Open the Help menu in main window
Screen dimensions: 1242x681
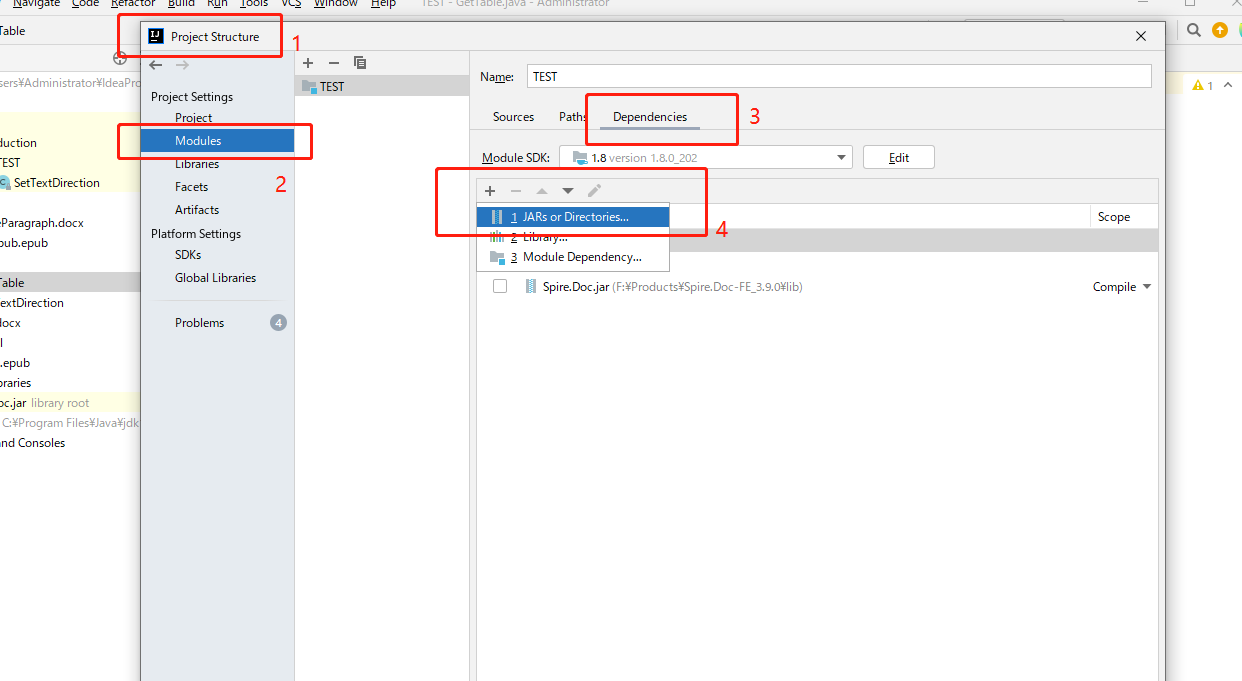[x=383, y=4]
